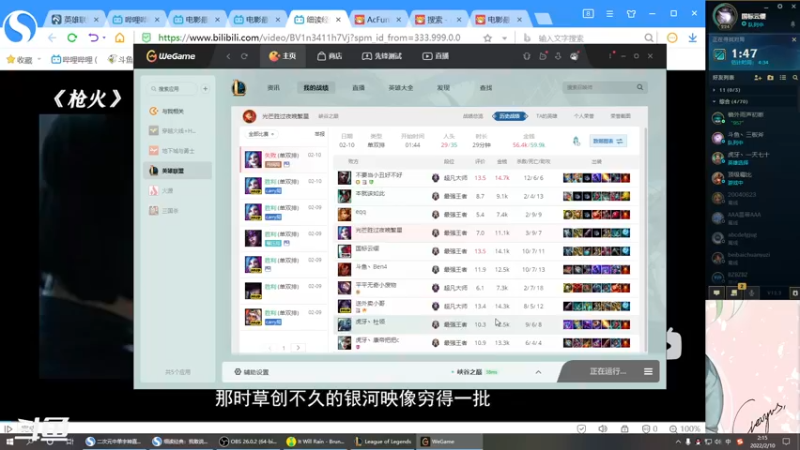800x450 pixels.
Task: Select 与我相关 in the WeGame sidebar
Action: click(x=178, y=111)
